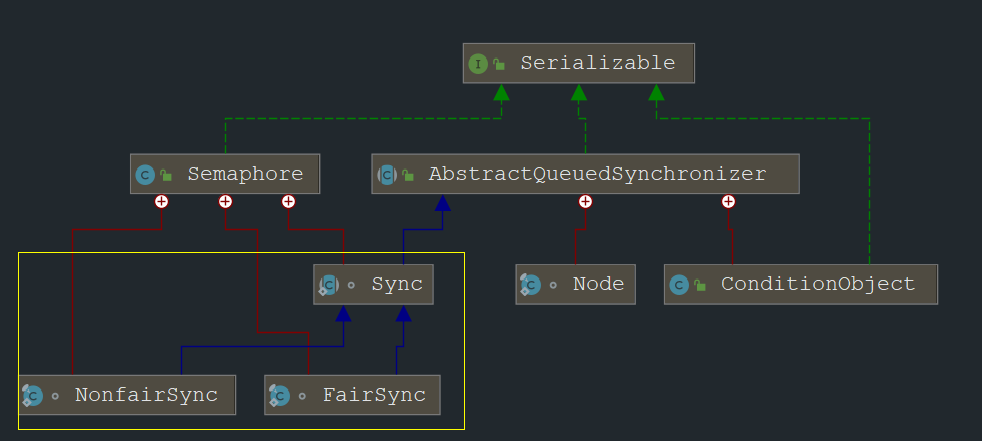Click the blue inheritance arrowhead under AbstractQueuedSynchronizer
This screenshot has height=441, width=982.
coord(443,203)
